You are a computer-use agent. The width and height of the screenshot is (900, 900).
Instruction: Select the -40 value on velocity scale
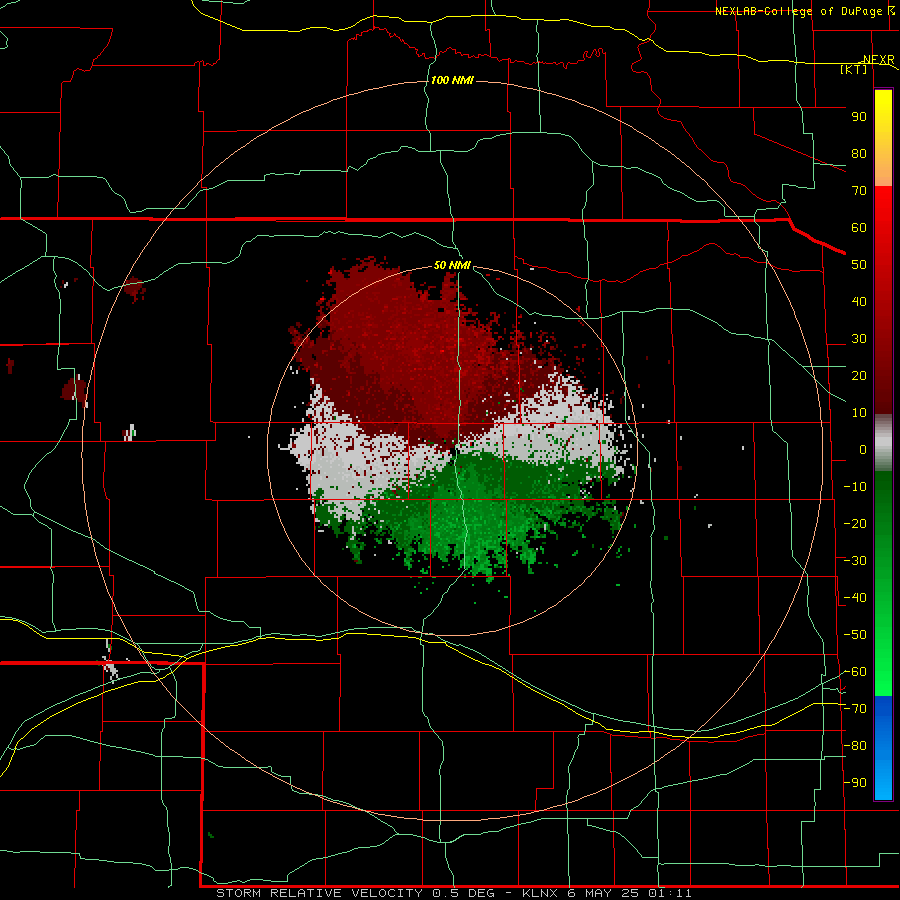point(855,598)
